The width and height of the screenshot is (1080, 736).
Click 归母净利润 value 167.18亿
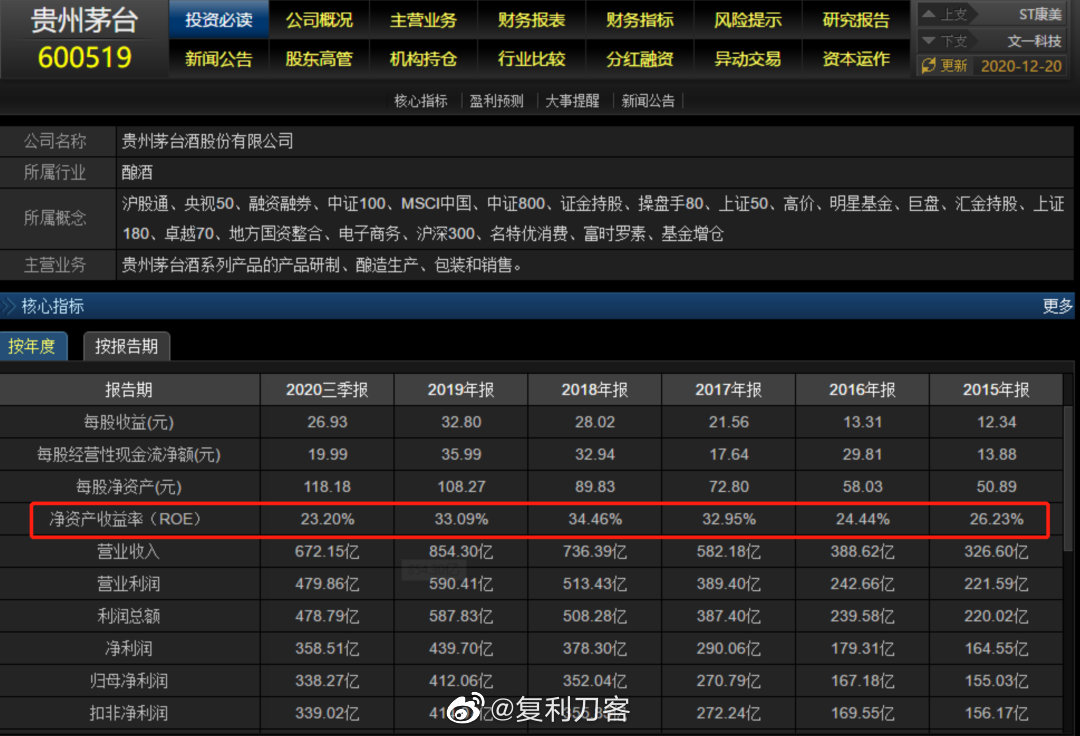pyautogui.click(x=862, y=681)
